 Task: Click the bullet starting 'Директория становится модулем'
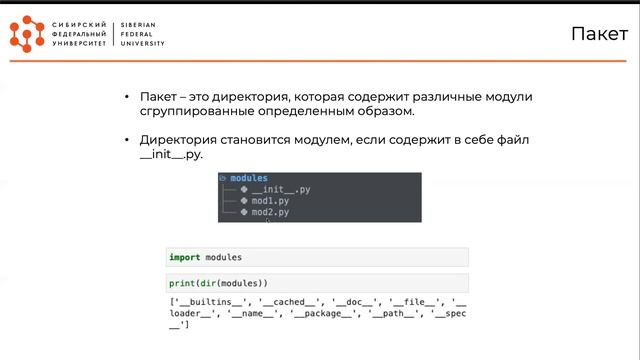pyautogui.click(x=334, y=147)
